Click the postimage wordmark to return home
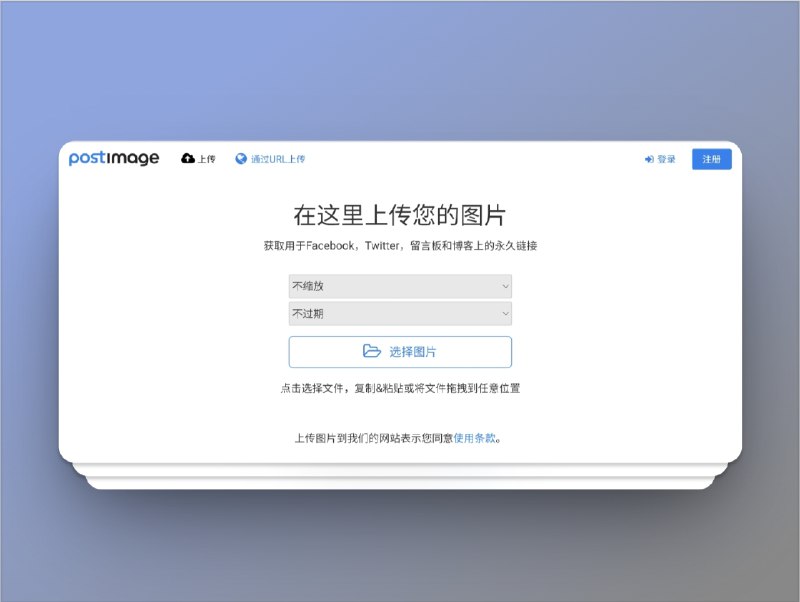This screenshot has width=800, height=602. point(114,158)
